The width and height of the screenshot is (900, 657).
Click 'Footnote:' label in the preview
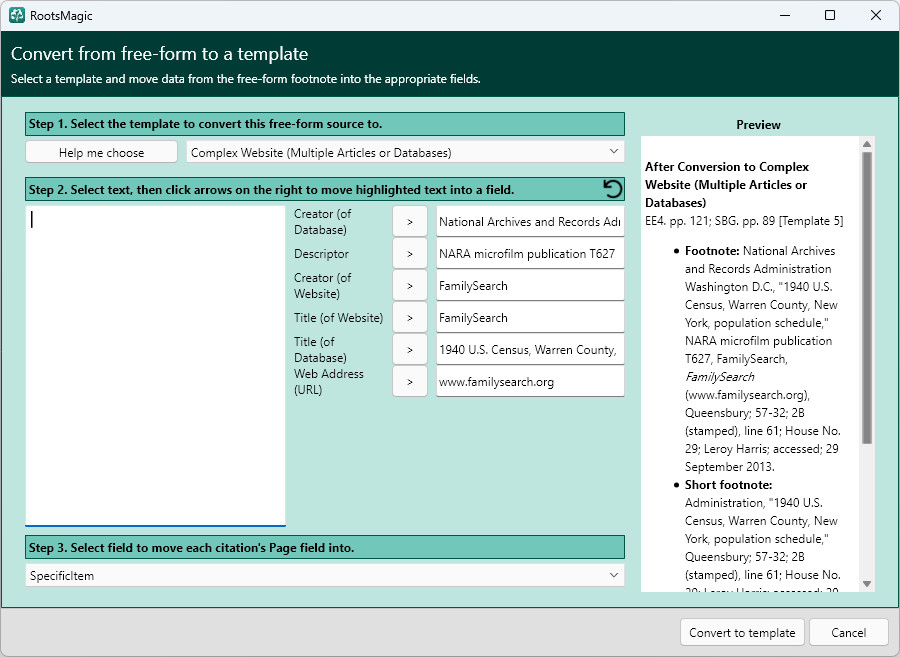click(x=712, y=251)
